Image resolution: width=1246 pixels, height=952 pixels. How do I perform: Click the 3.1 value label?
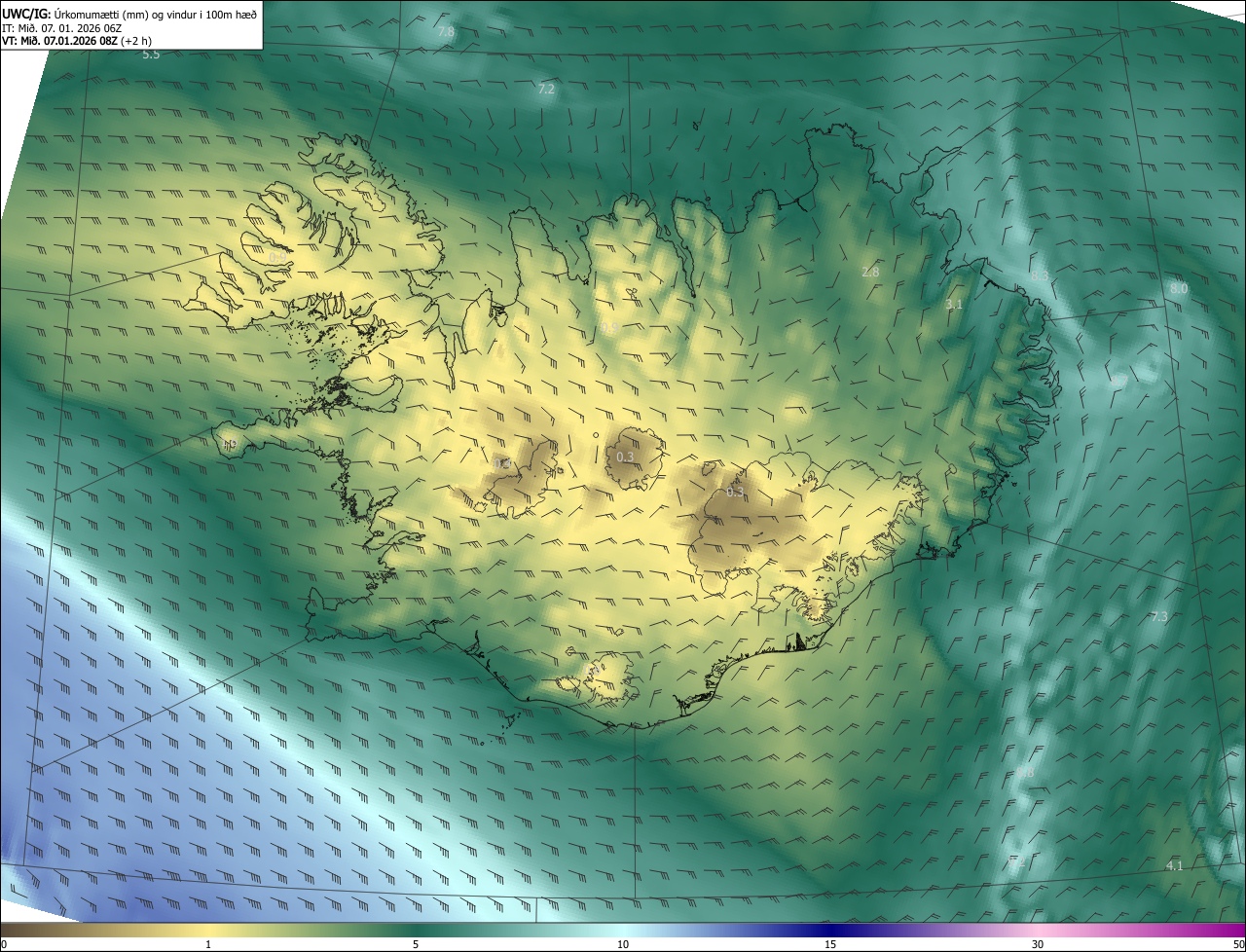click(954, 305)
